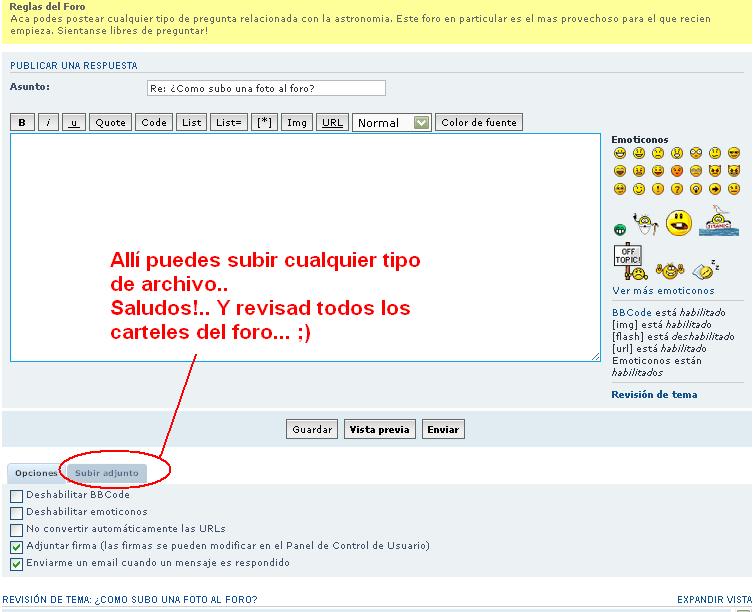Click the text '[flash] está deshabilitado'
Screen dimensions: 756x612
pyautogui.click(x=673, y=337)
